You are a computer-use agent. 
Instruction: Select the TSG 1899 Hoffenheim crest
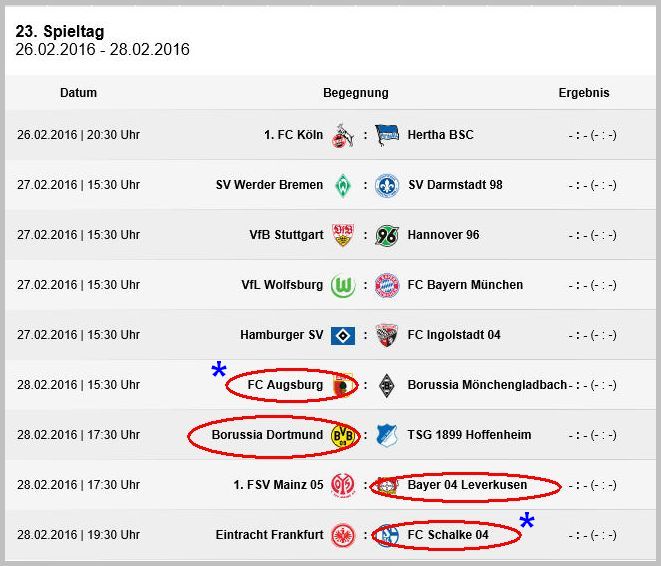tap(387, 435)
